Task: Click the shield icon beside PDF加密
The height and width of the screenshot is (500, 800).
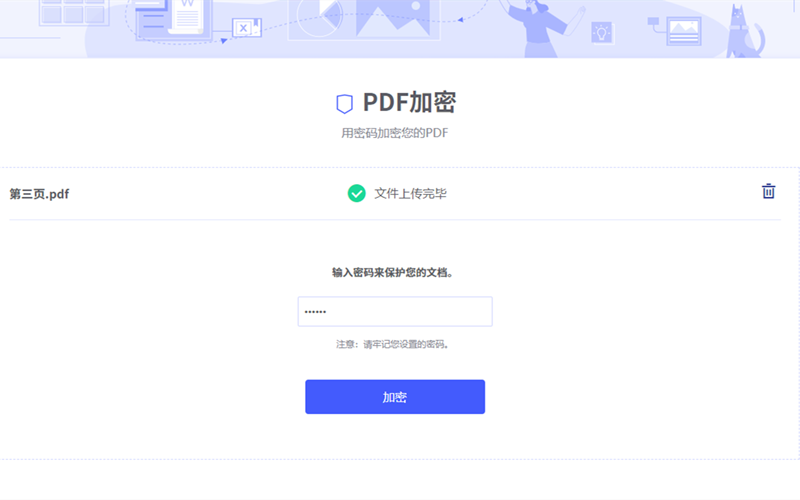Action: (344, 104)
